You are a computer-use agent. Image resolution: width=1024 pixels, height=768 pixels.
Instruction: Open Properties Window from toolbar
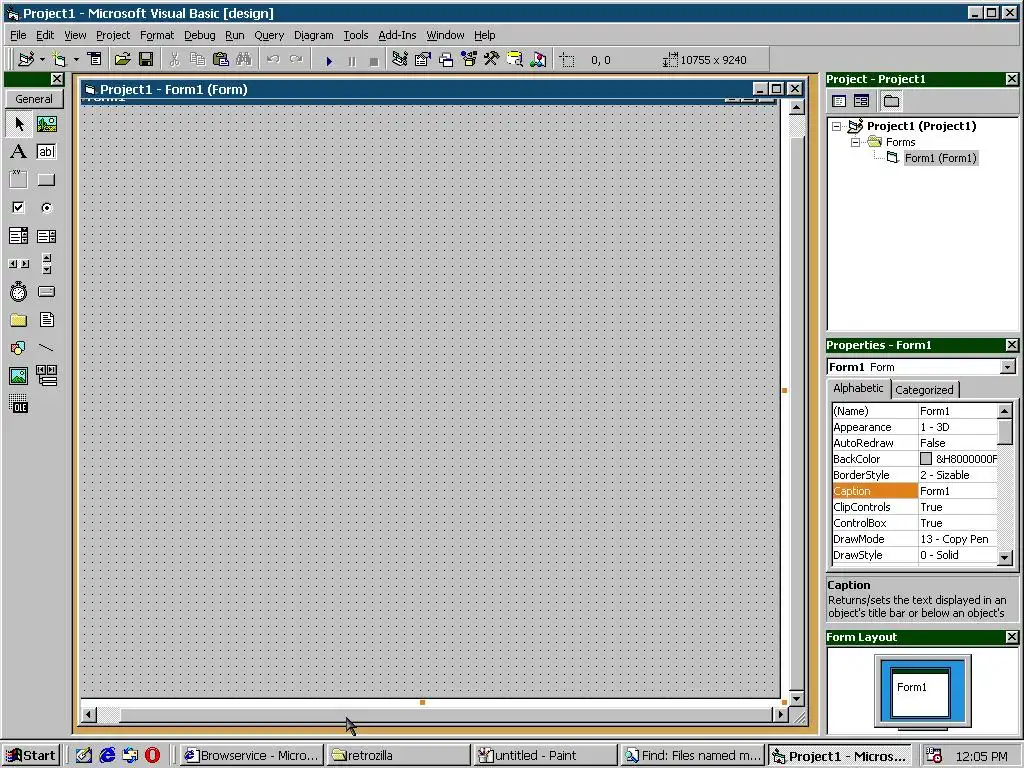[x=423, y=59]
